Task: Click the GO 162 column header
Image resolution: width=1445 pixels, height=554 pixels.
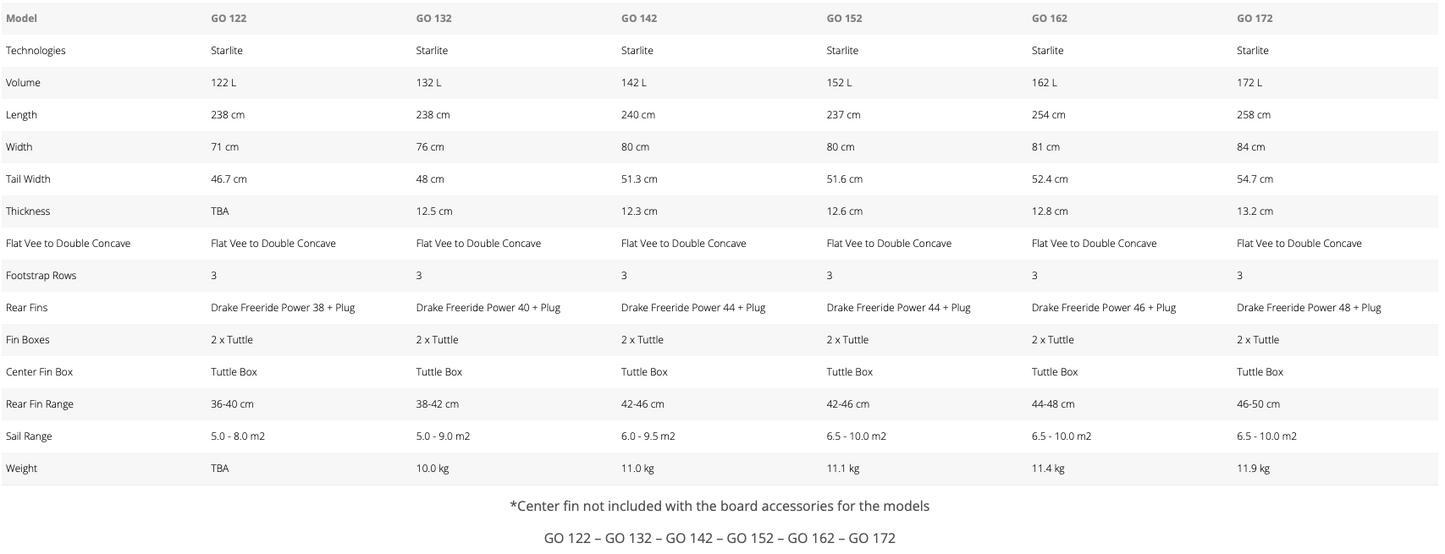Action: [x=1050, y=18]
